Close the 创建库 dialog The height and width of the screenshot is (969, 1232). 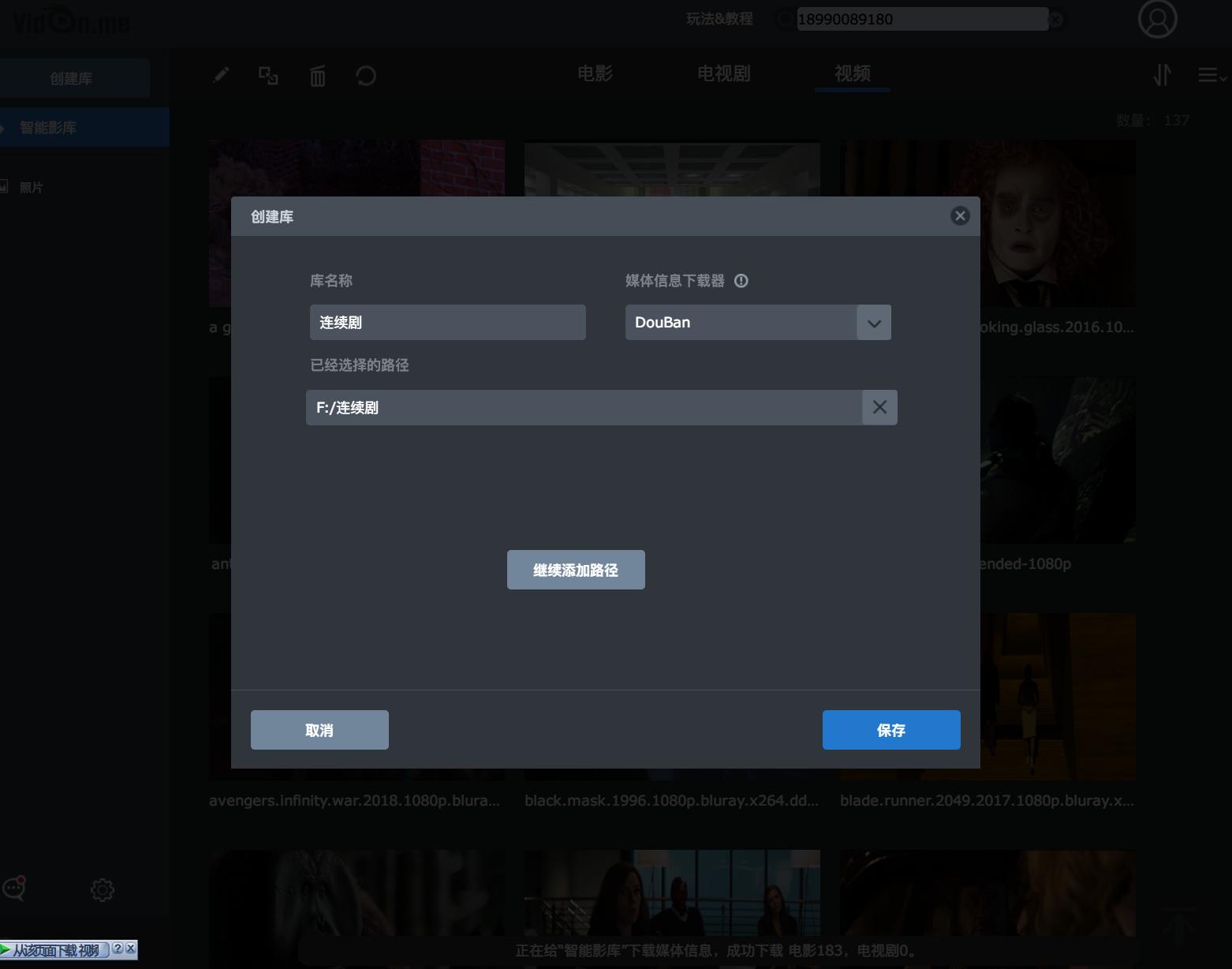(960, 216)
